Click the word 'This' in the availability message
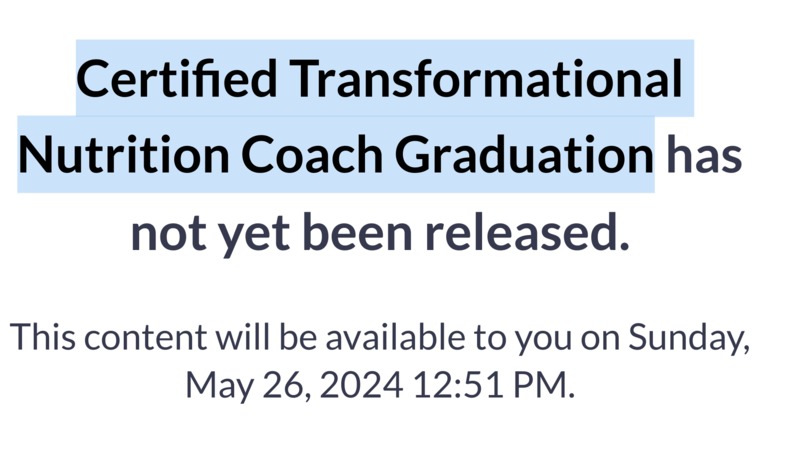 43,337
